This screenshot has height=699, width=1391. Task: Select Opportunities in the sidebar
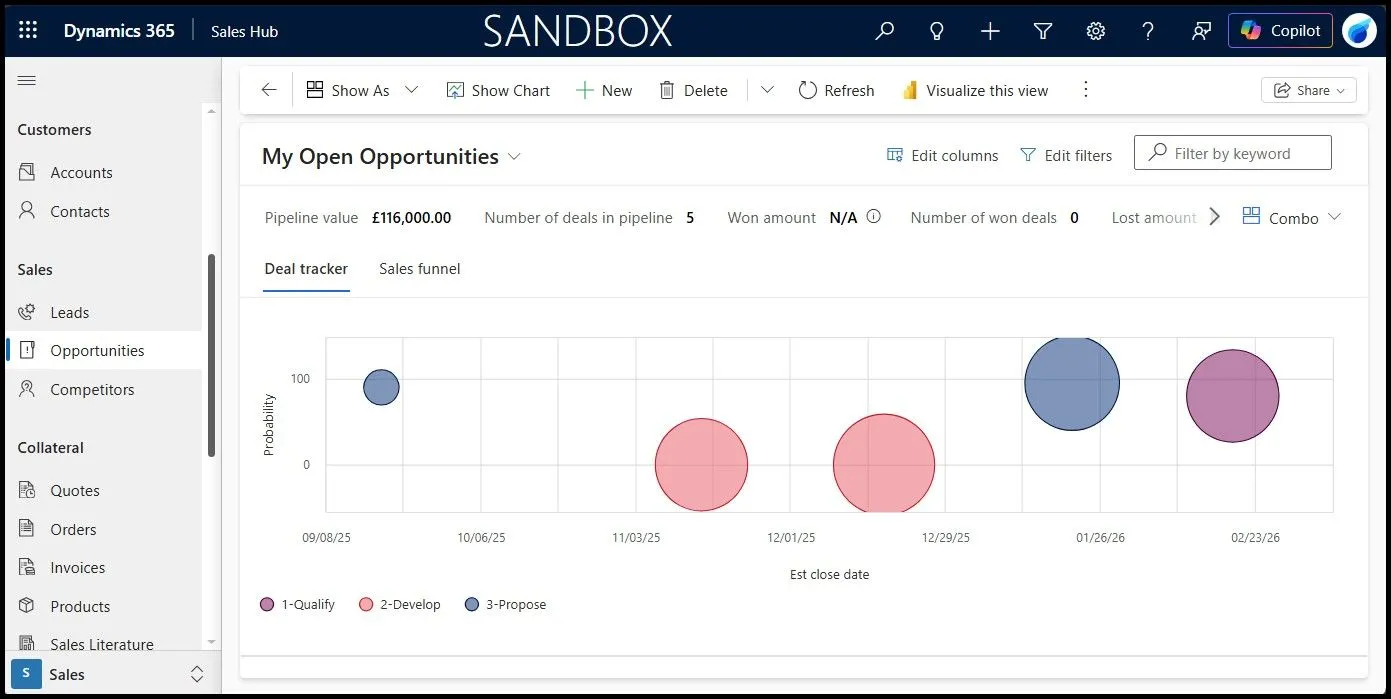tap(104, 350)
